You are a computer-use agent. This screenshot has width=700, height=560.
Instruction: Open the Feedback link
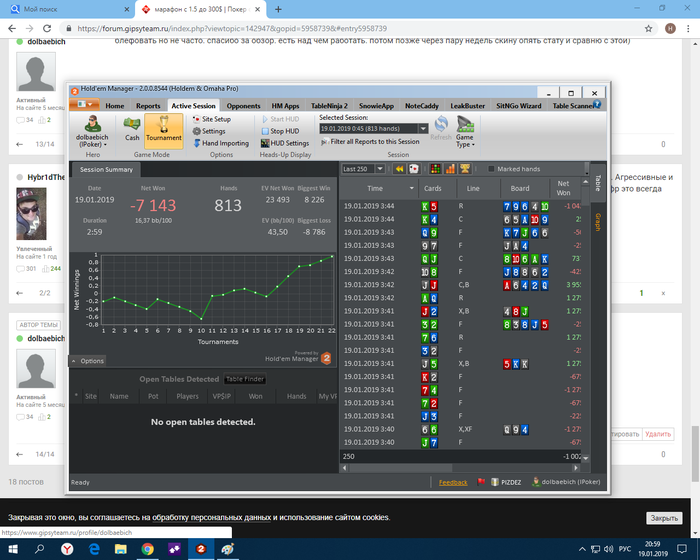tap(453, 482)
